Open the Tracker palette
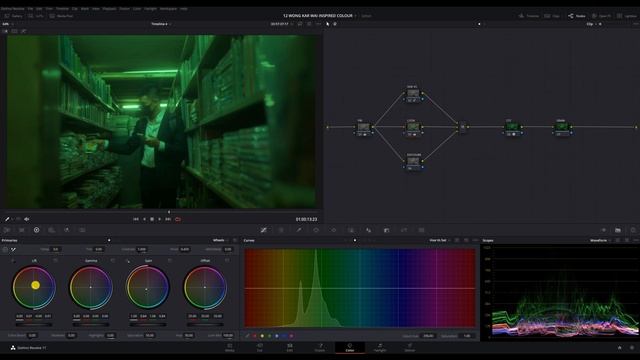This screenshot has height=360, width=640. [333, 230]
